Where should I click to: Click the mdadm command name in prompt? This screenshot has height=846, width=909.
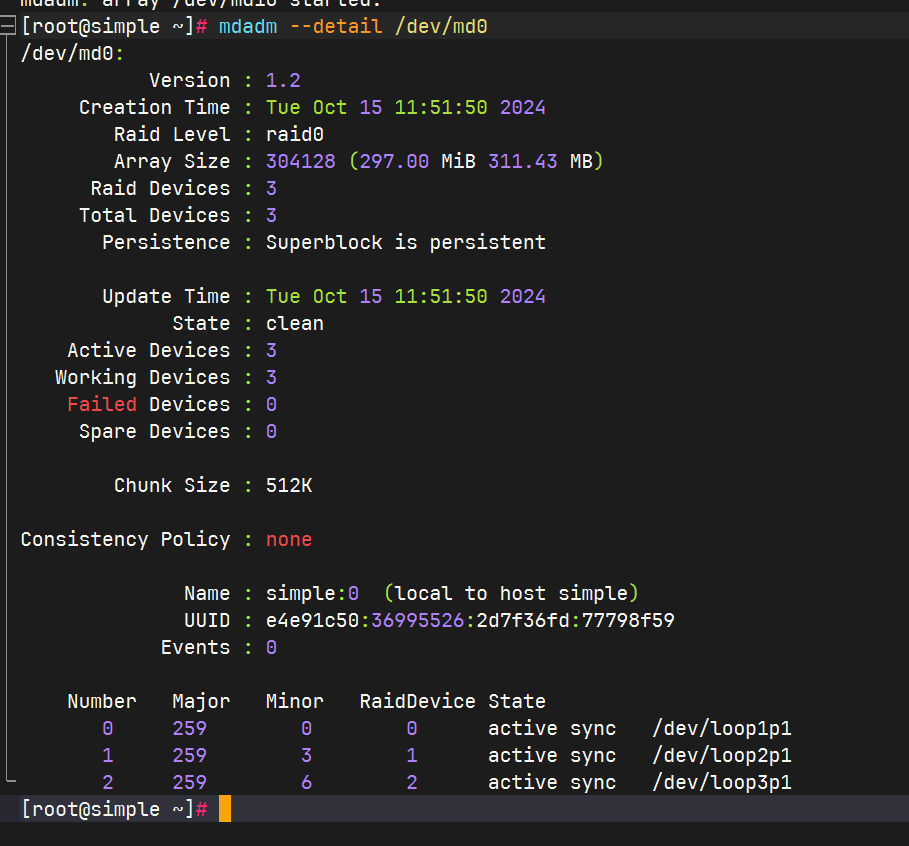247,27
